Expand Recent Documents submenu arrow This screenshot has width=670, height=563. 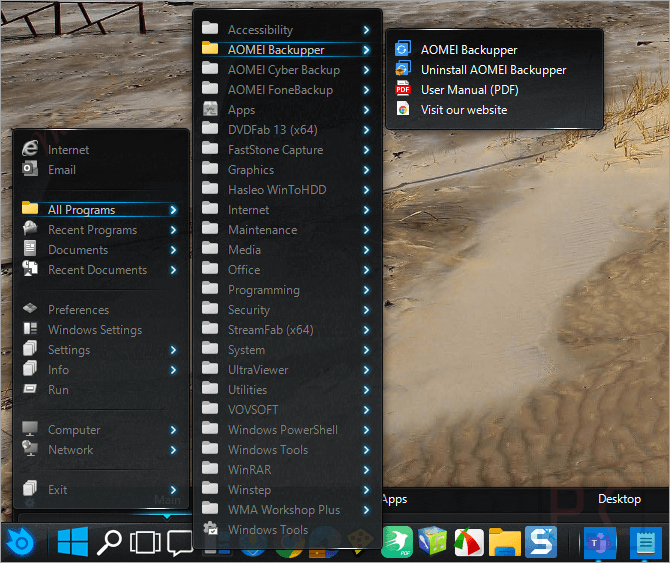pos(173,270)
